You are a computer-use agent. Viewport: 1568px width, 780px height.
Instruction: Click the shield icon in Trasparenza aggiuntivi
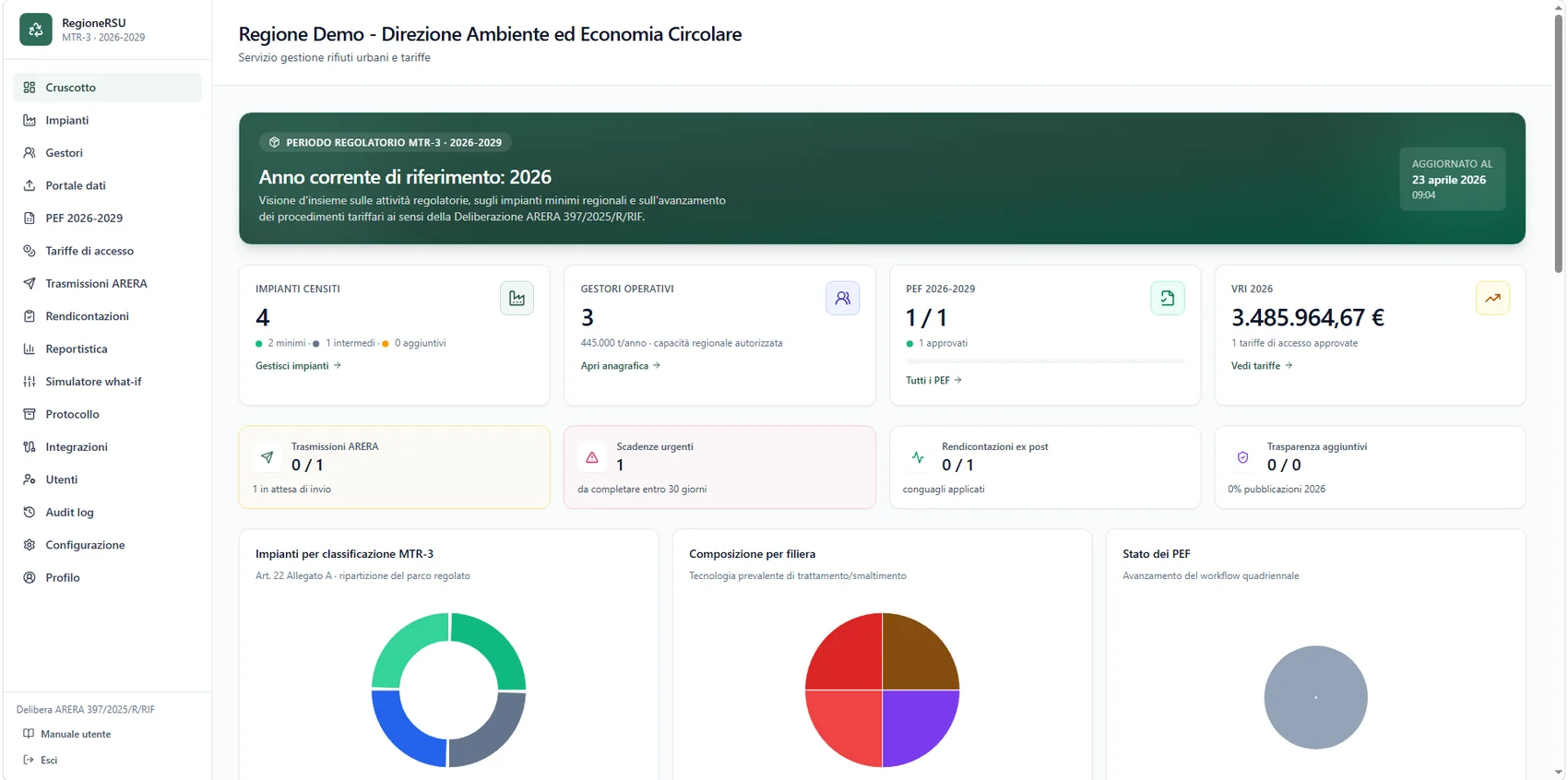[x=1242, y=456]
